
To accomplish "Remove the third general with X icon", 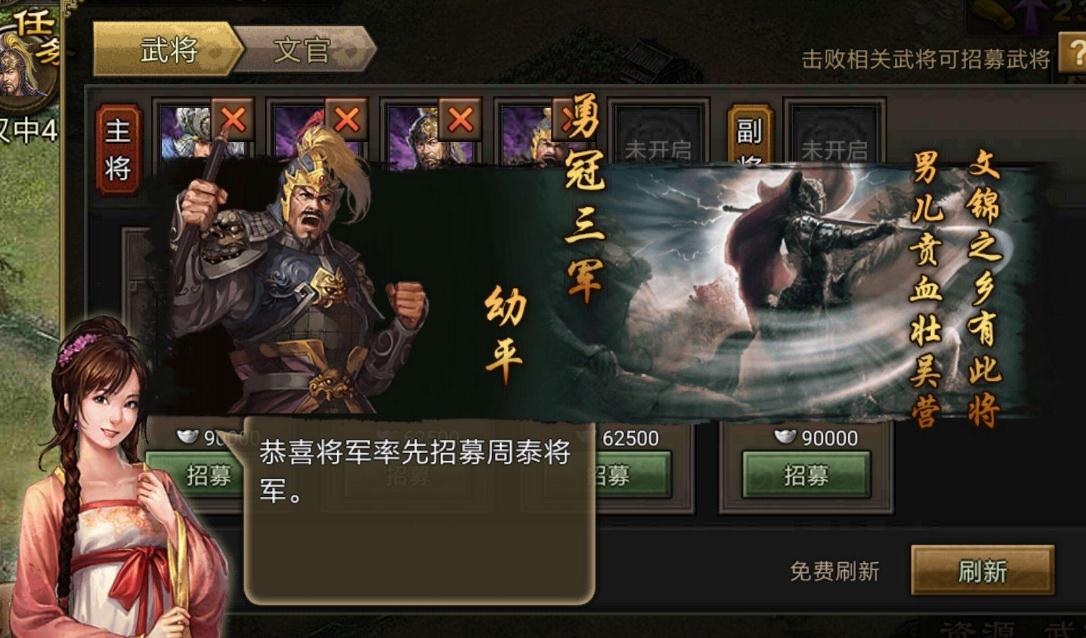I will pos(460,120).
